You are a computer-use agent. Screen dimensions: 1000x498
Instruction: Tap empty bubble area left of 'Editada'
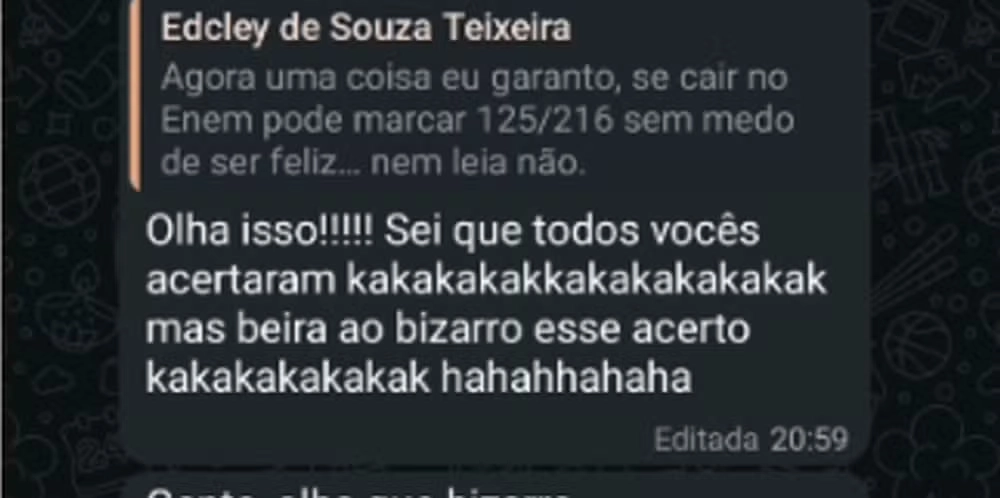click(x=383, y=440)
